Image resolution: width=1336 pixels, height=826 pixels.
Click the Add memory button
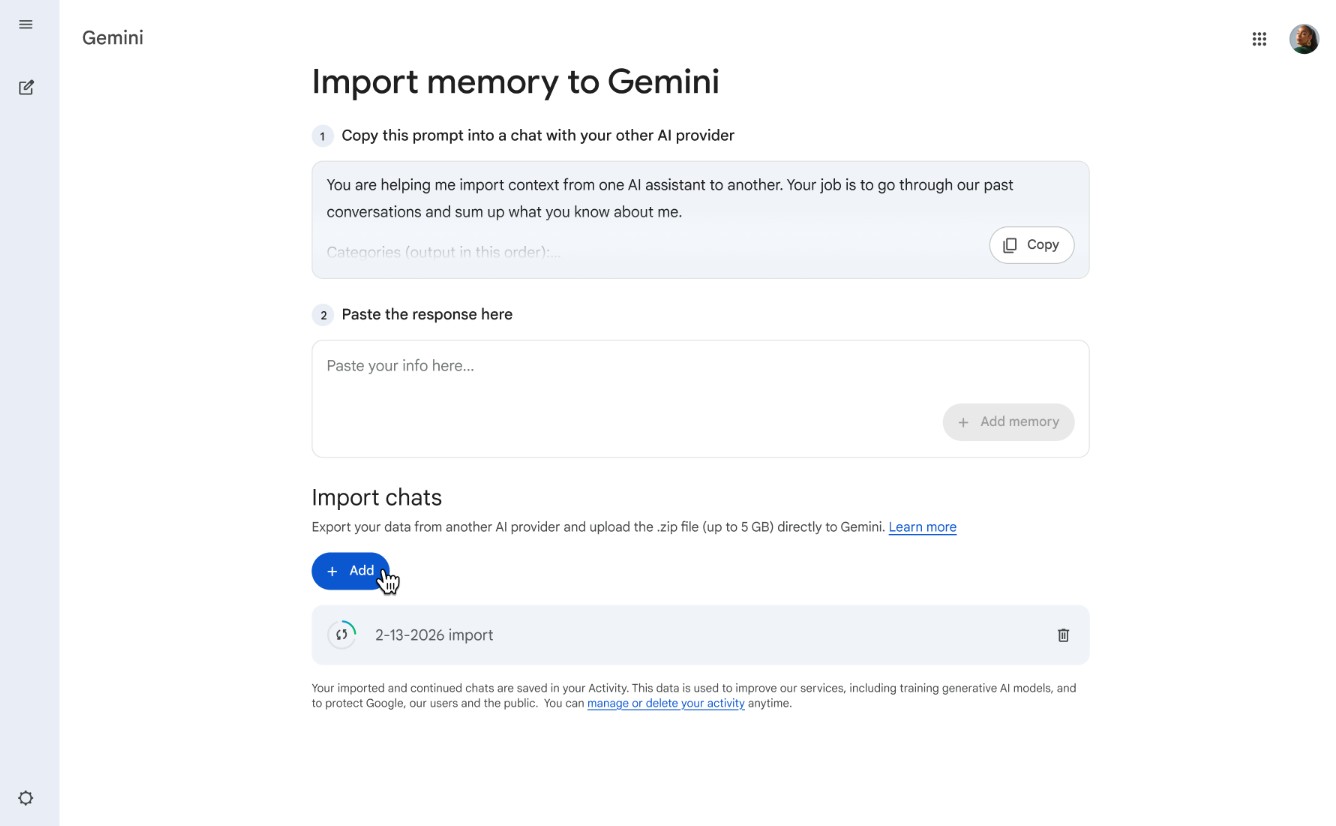point(1008,422)
